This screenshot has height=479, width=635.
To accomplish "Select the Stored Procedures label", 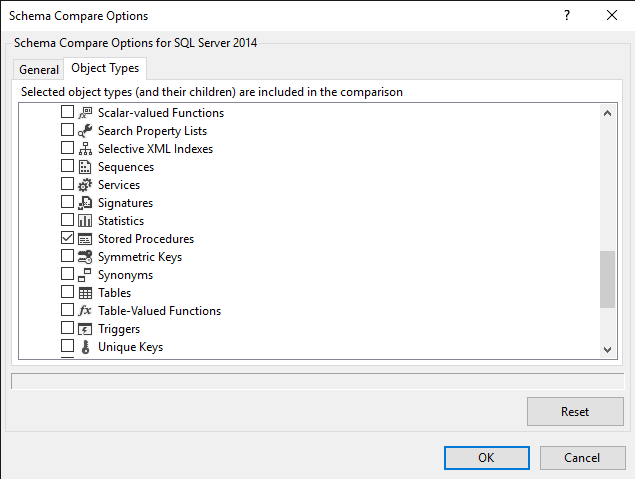I will 146,239.
